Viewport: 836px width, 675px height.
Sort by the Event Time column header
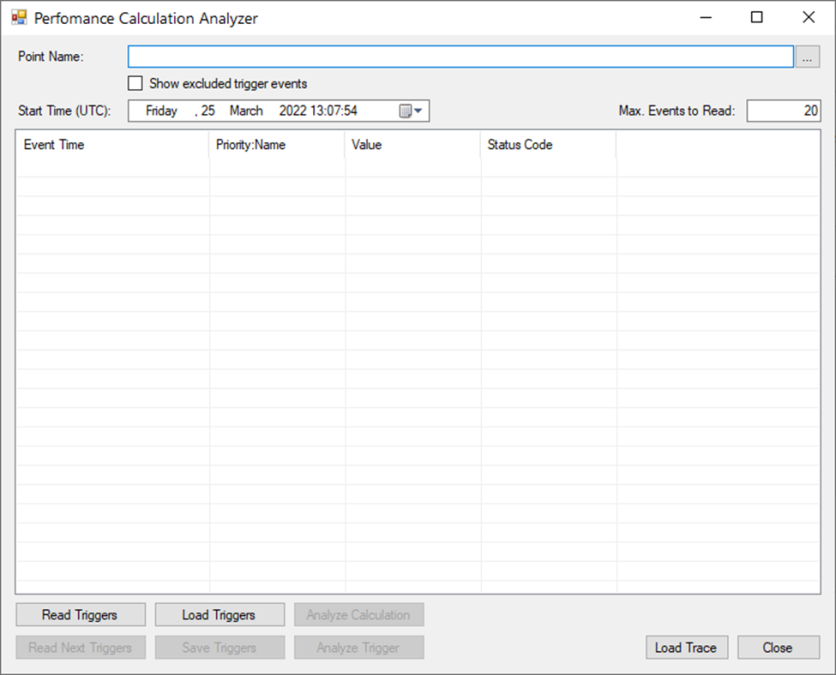[112, 145]
